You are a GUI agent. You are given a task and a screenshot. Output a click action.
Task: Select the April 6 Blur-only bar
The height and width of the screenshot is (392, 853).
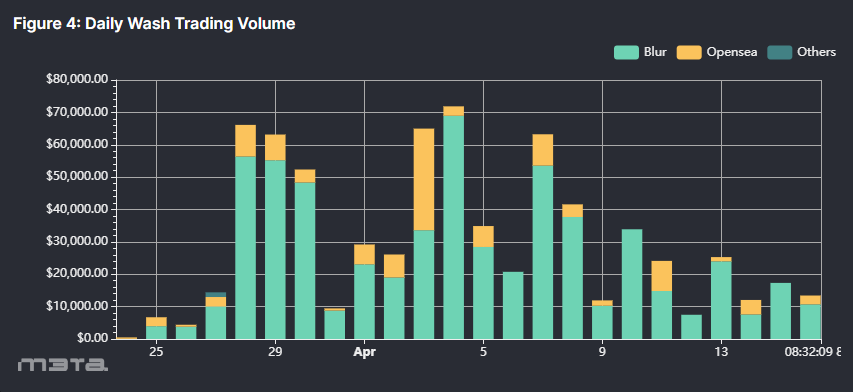(x=513, y=306)
